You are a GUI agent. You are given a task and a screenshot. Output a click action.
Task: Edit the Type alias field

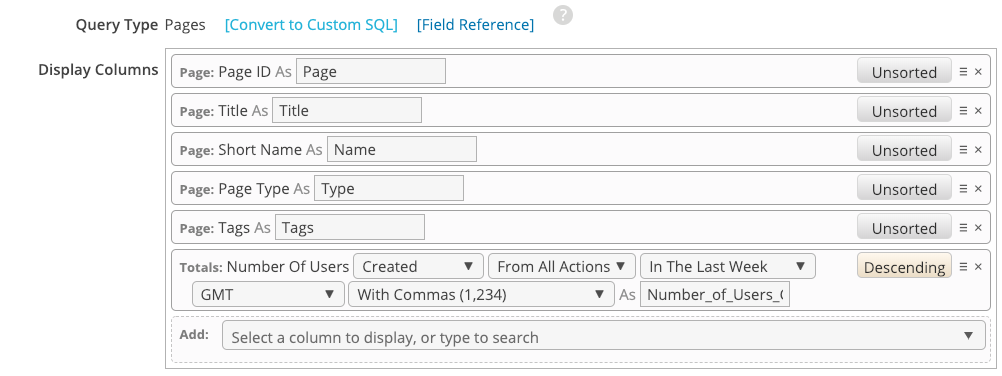point(389,189)
